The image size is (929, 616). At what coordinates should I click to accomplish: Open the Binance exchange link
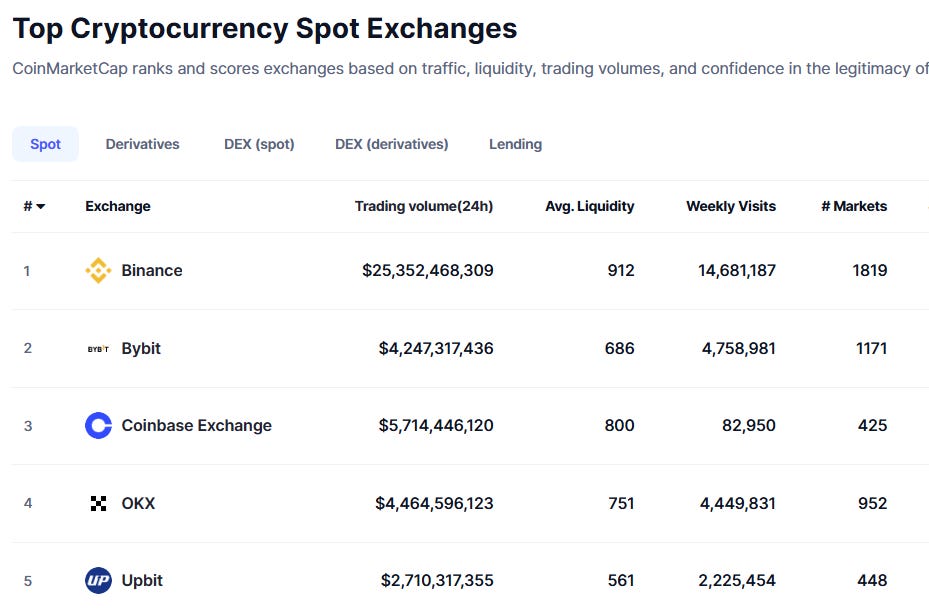pyautogui.click(x=152, y=271)
